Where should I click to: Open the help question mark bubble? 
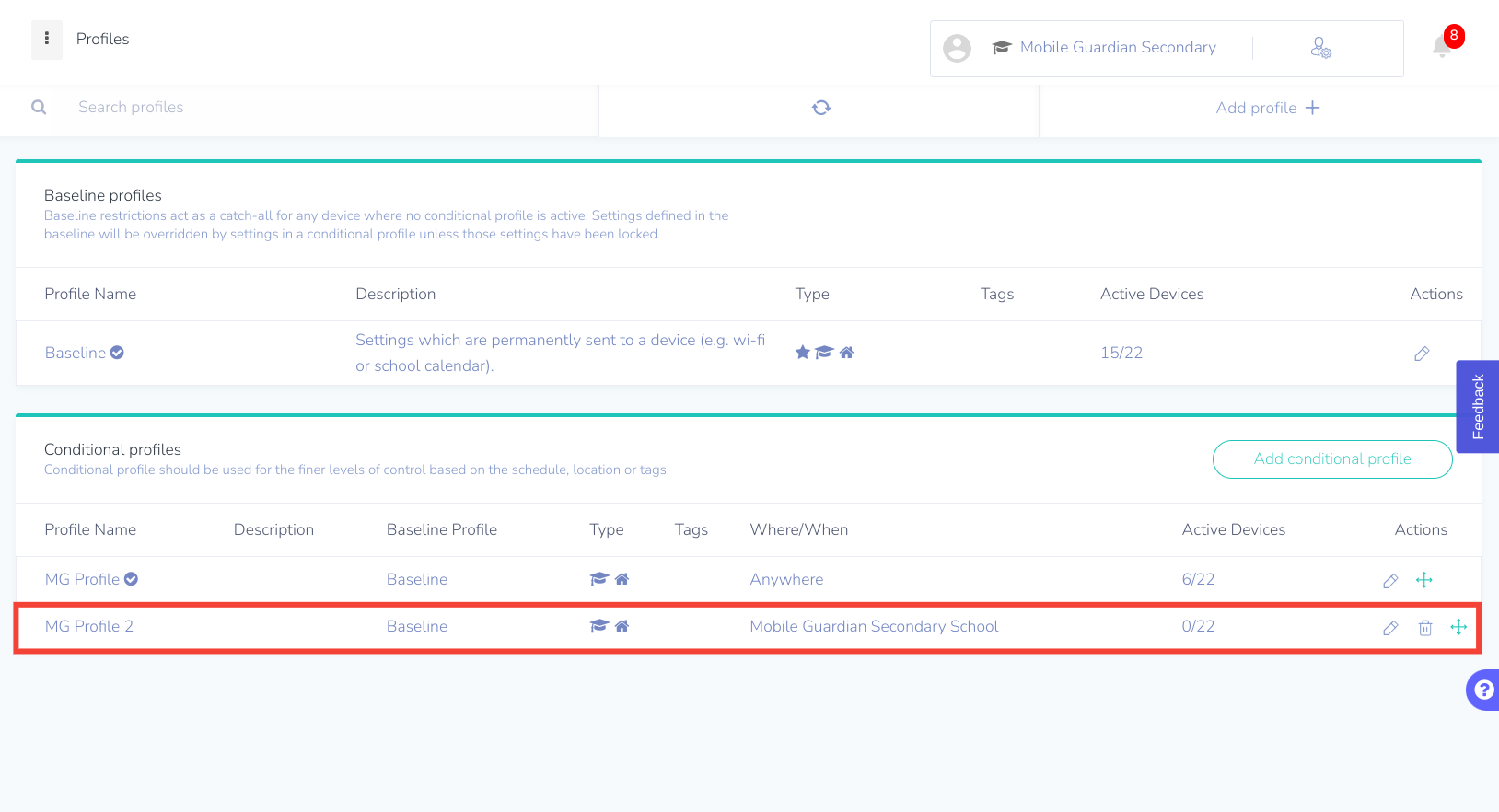pos(1483,690)
